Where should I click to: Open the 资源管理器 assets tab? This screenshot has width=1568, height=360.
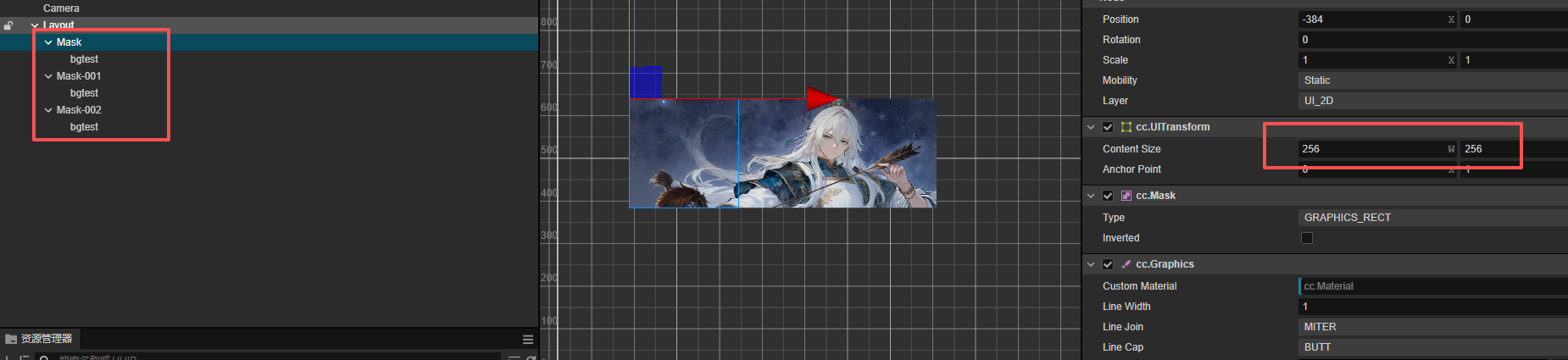click(39, 339)
